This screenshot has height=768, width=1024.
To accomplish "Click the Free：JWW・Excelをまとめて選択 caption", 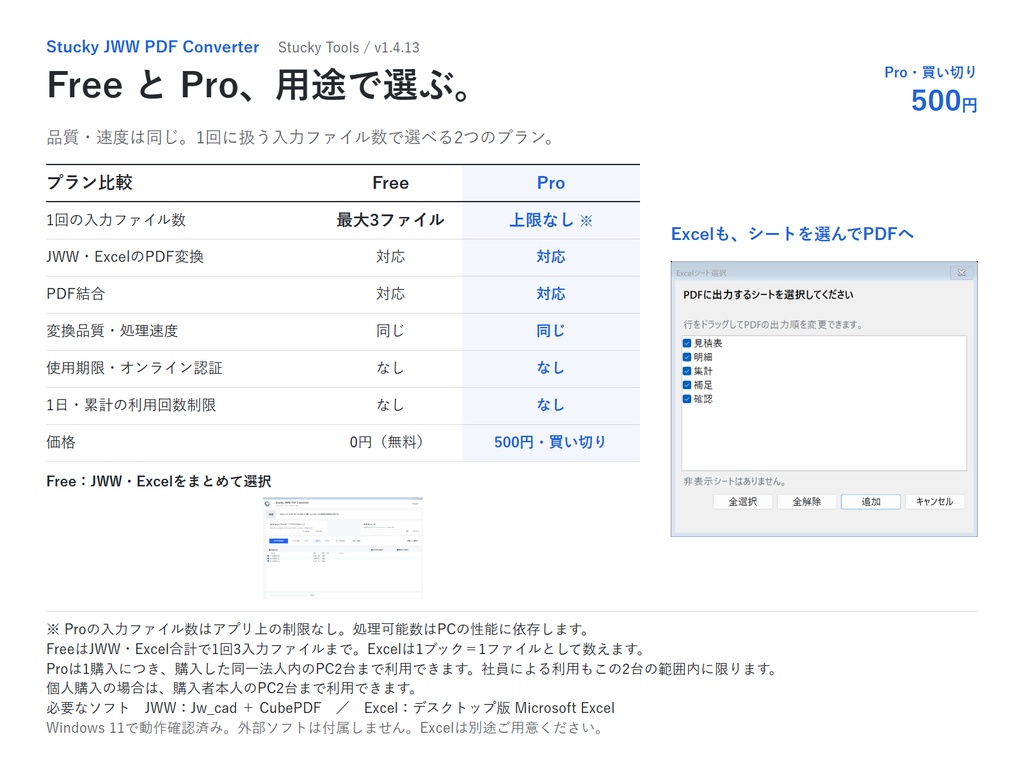I will (x=159, y=481).
